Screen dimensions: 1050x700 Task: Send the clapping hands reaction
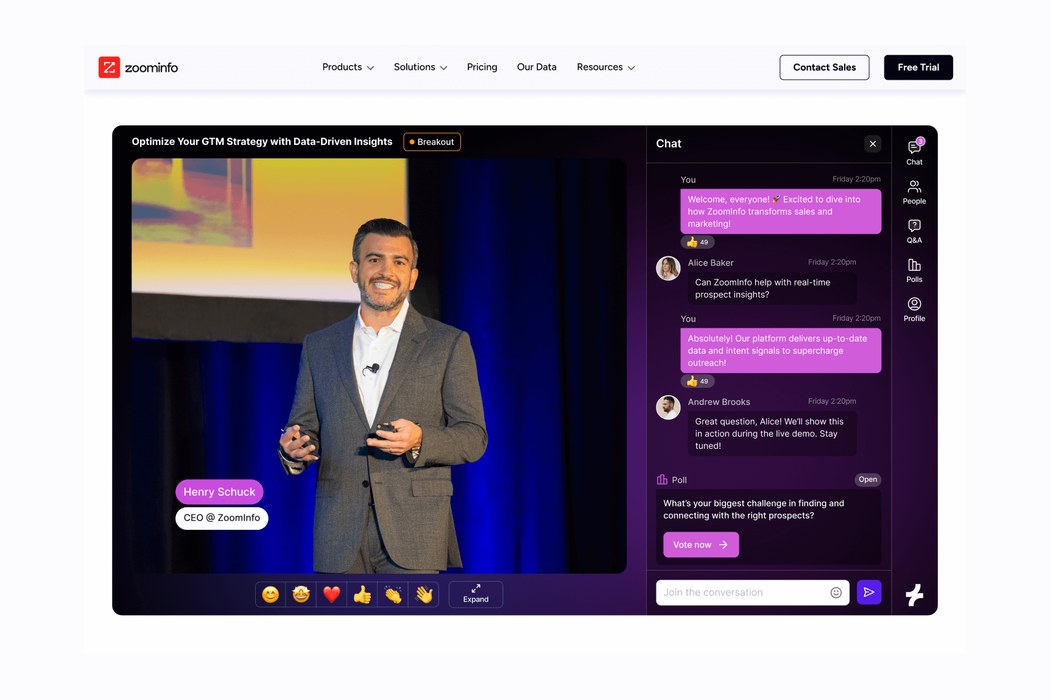pos(393,594)
